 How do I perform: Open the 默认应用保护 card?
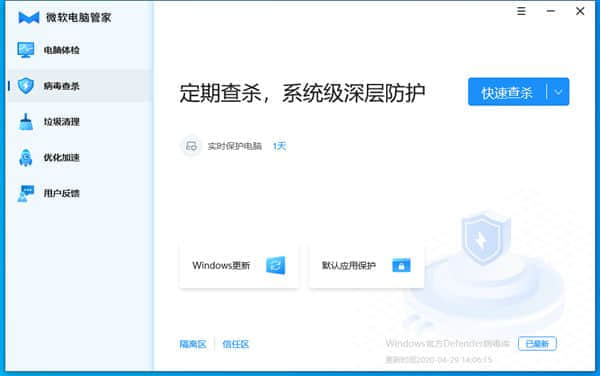[x=366, y=265]
